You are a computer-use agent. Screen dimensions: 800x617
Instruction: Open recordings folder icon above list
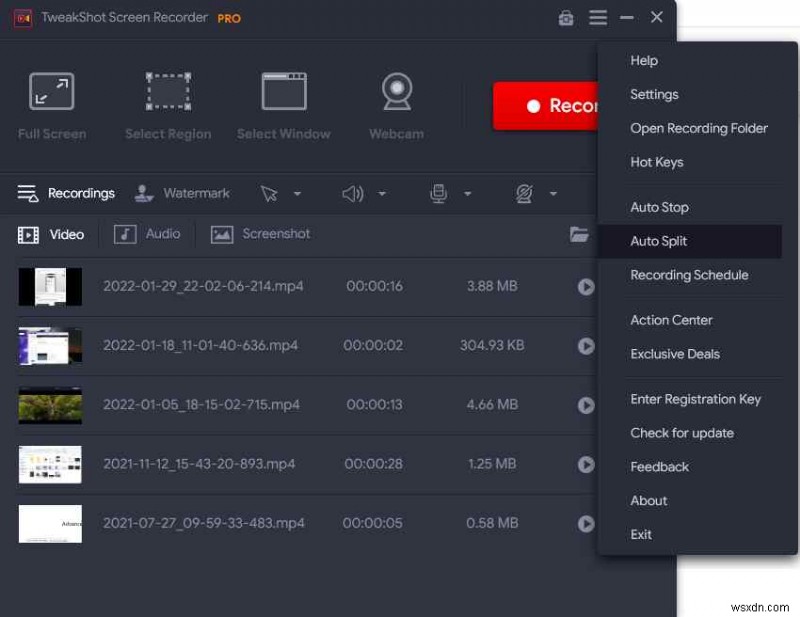[x=579, y=235]
